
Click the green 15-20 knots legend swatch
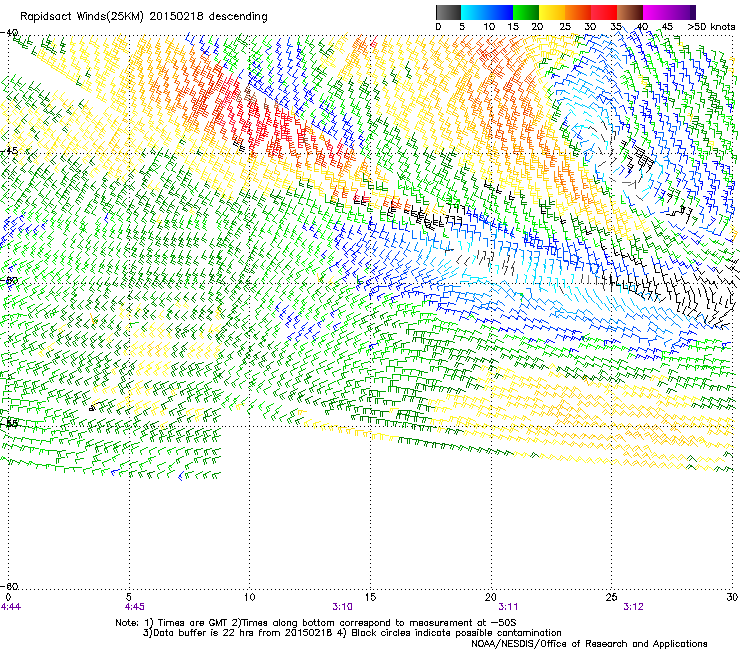pos(526,12)
